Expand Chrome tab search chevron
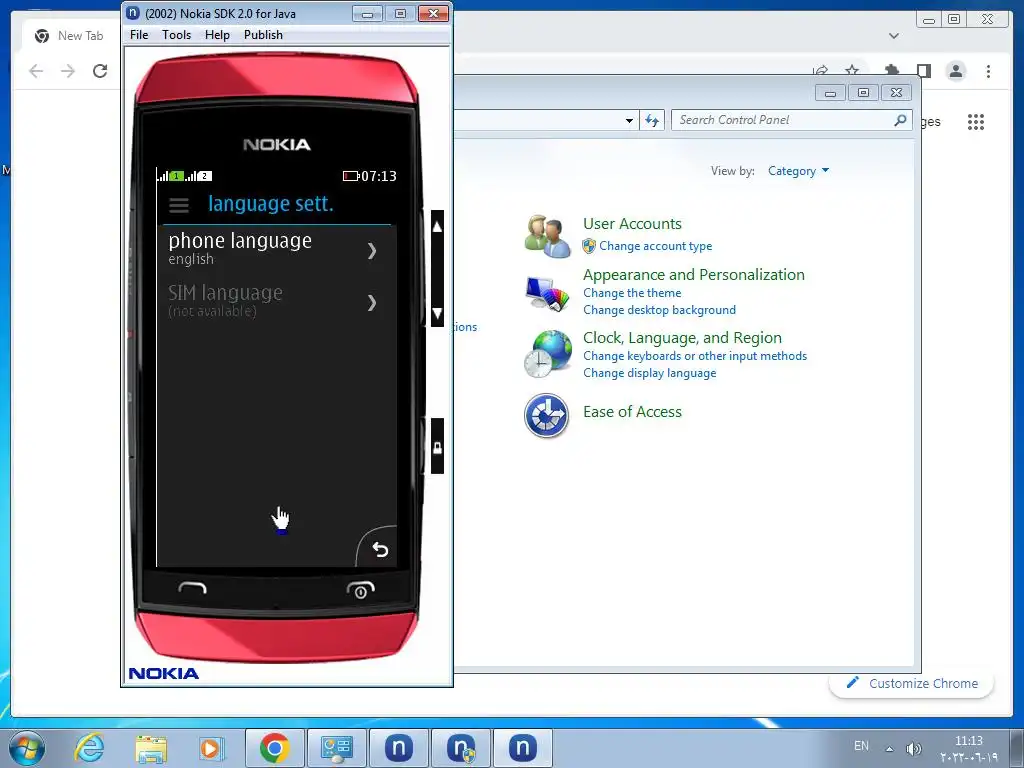 (893, 36)
